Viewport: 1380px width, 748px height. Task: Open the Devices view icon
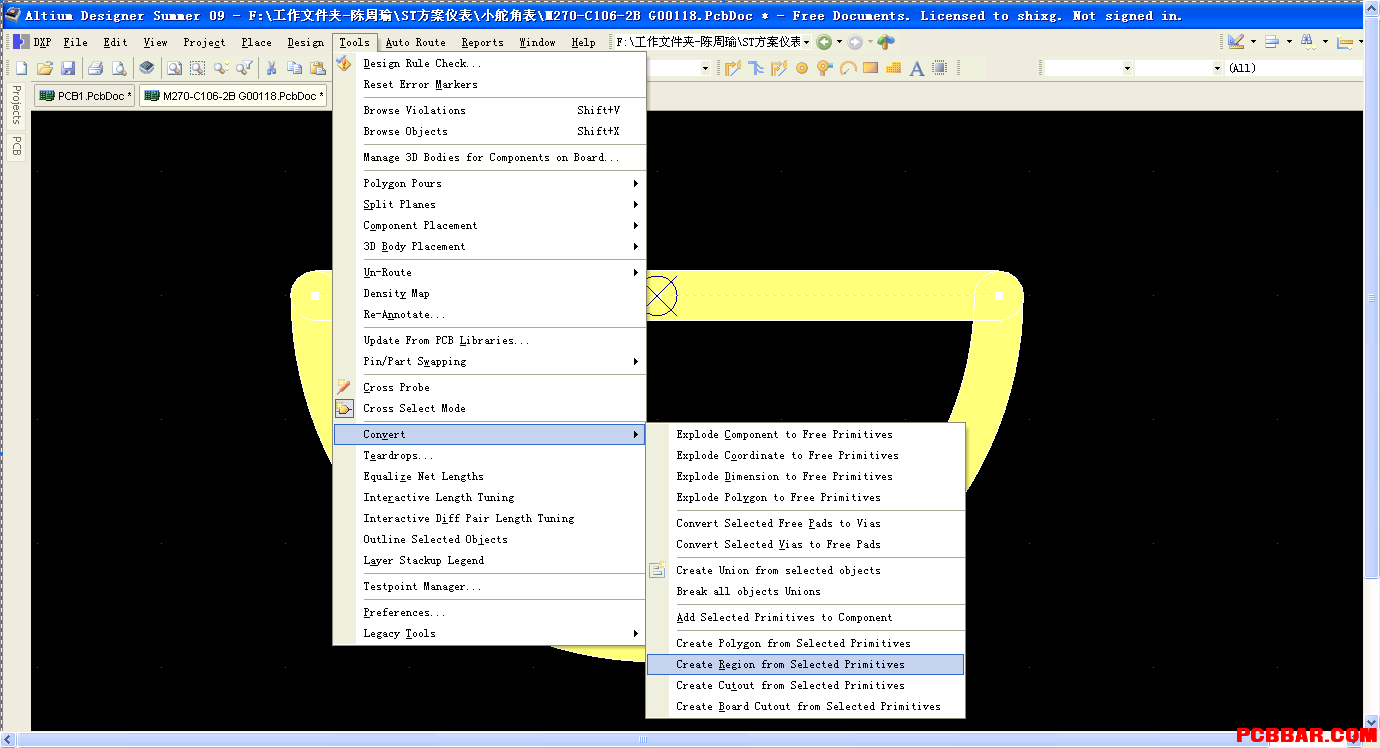point(147,68)
